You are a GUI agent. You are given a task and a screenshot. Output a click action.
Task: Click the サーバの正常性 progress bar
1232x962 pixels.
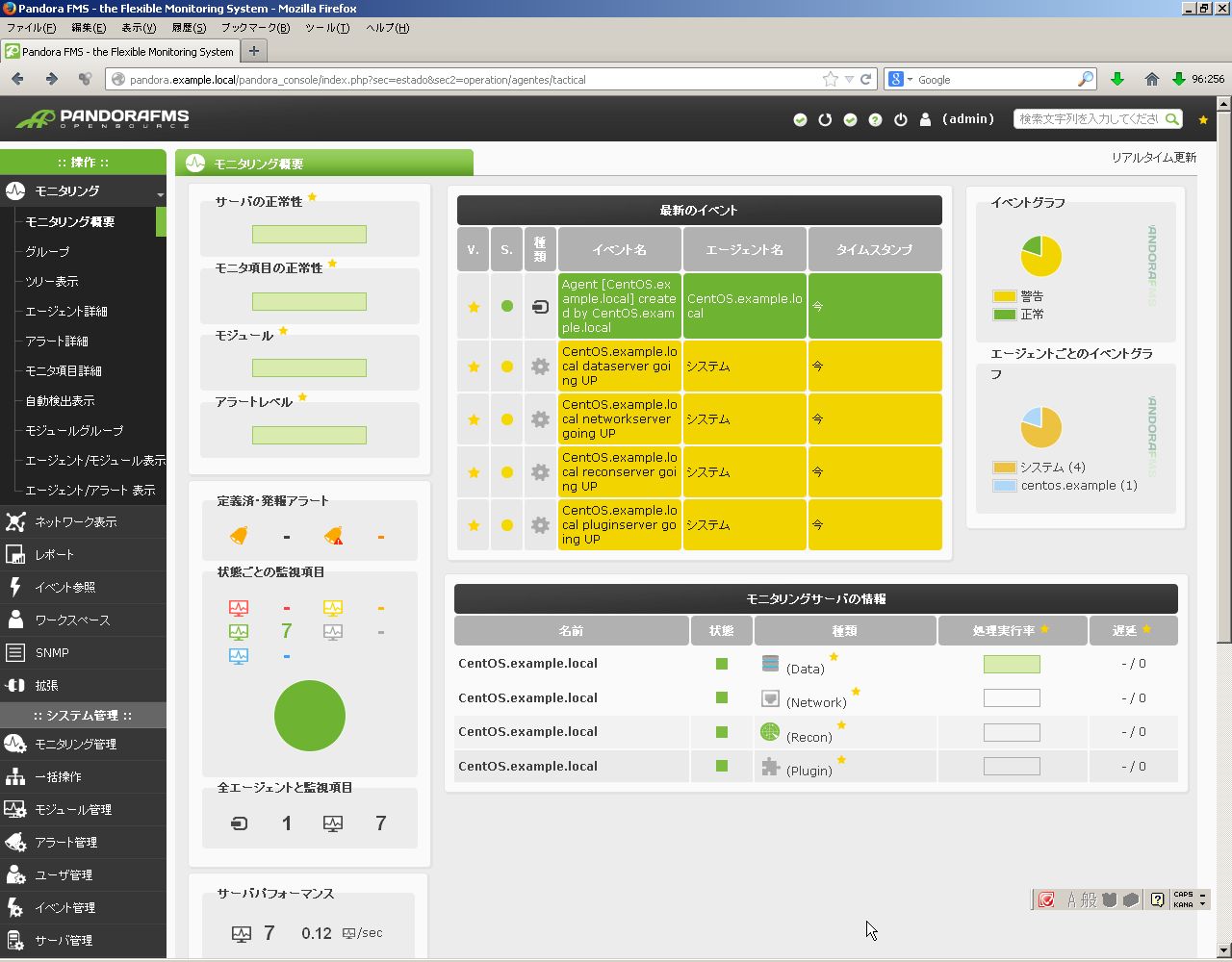309,234
